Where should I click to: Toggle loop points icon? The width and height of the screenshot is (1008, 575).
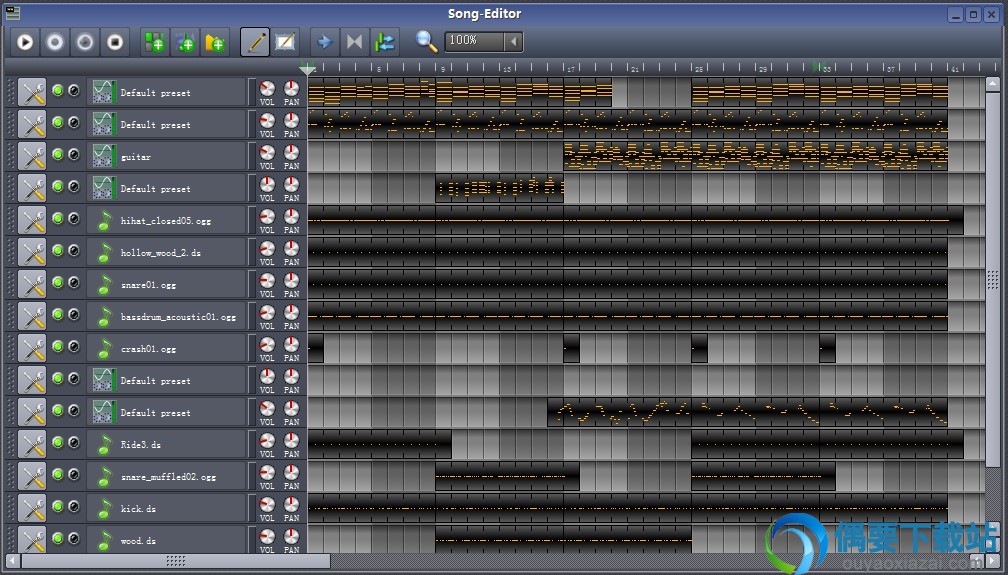tap(354, 42)
